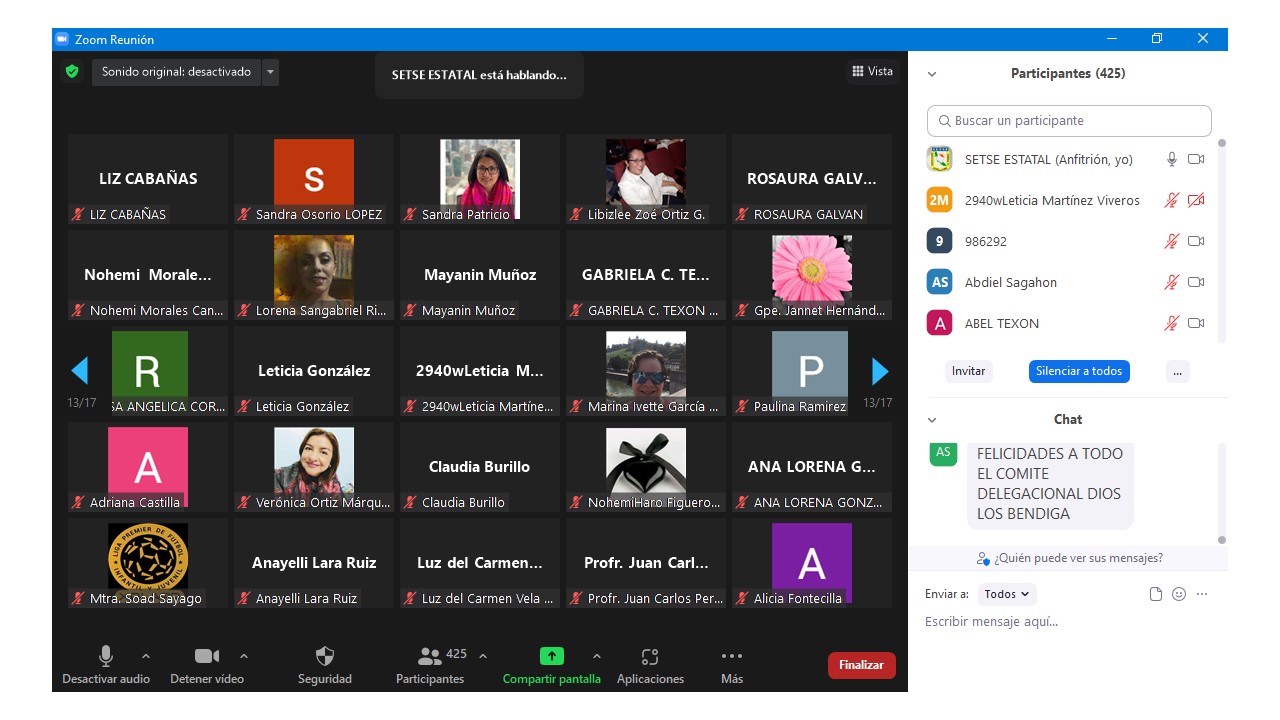The image size is (1280, 720).
Task: Click the chat panel scrollbar
Action: pyautogui.click(x=1221, y=493)
